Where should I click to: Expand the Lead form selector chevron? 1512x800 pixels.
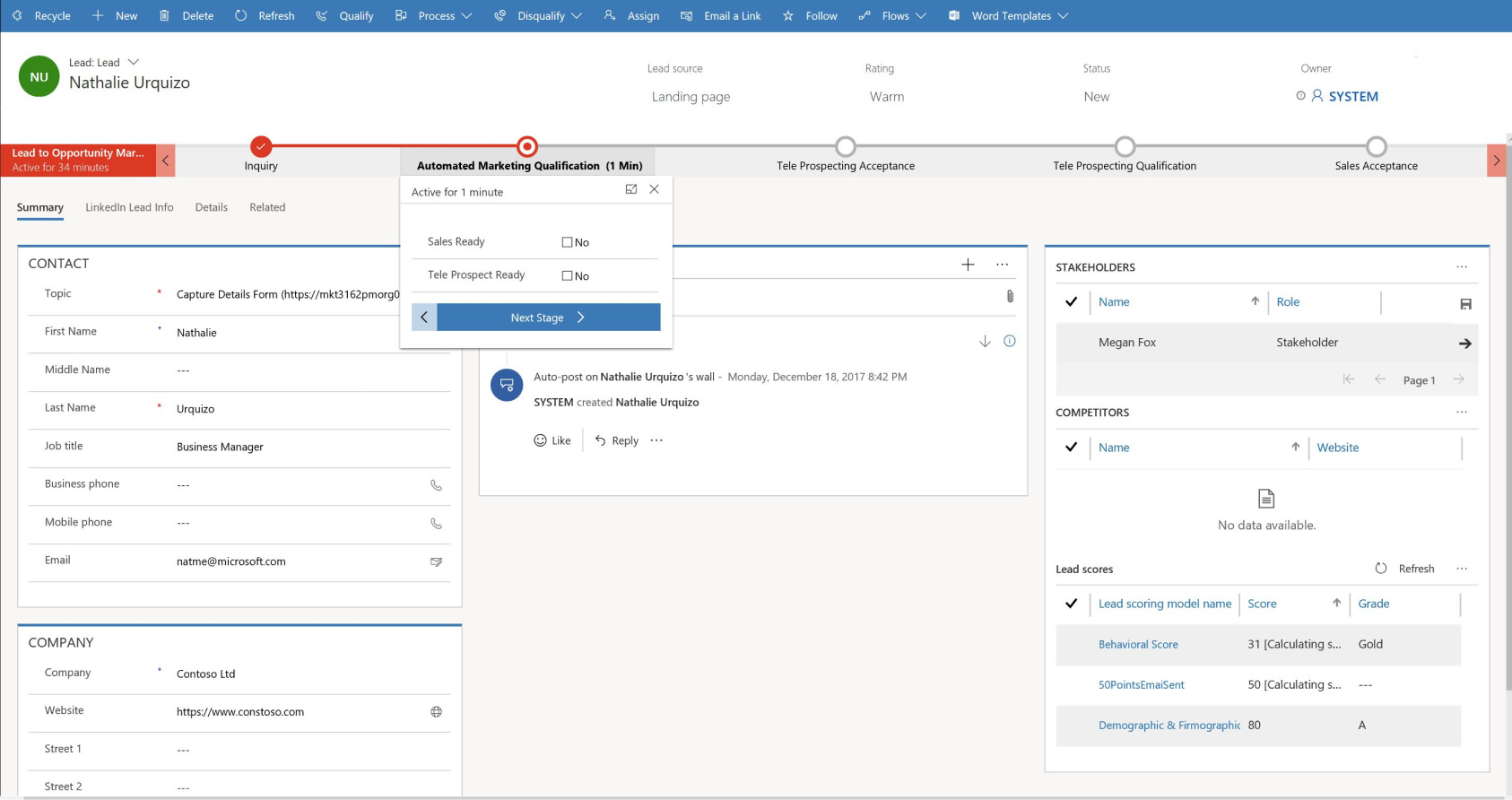[x=134, y=62]
